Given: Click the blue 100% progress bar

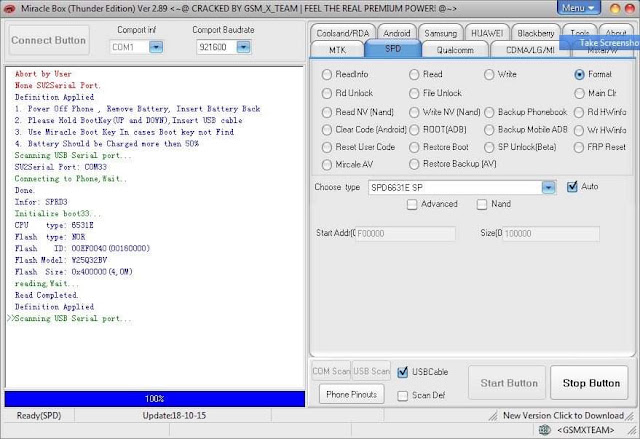Looking at the screenshot, I should (x=155, y=399).
